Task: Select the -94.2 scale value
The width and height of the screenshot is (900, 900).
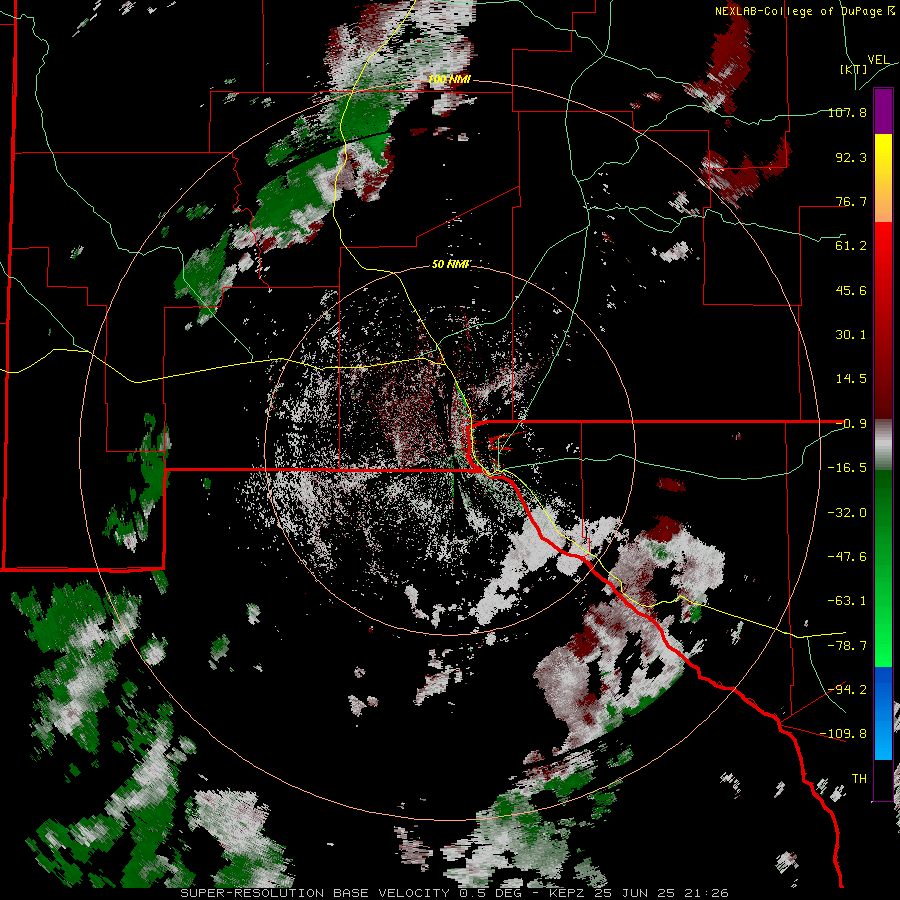Action: coord(847,689)
